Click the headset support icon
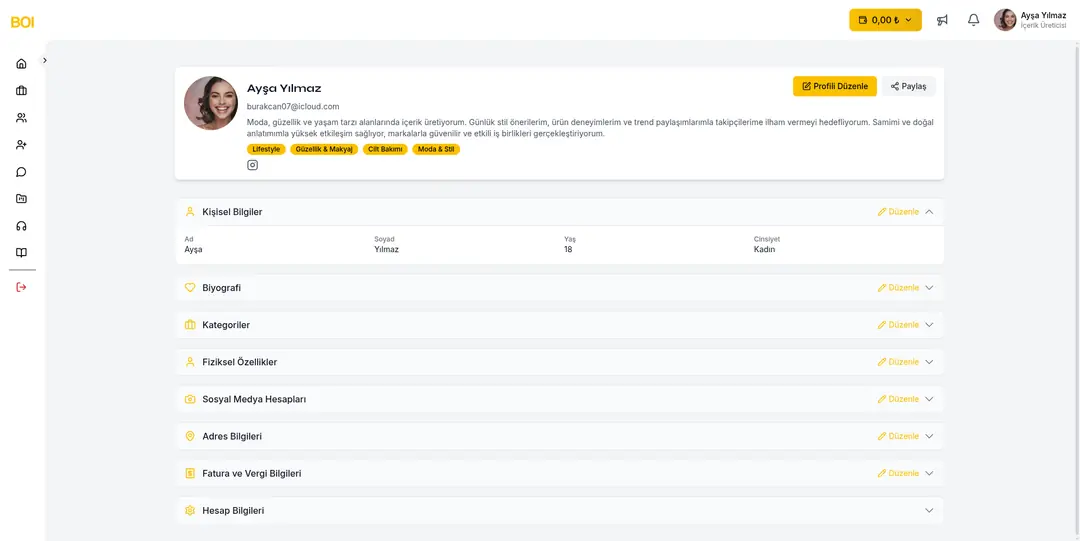1080x541 pixels. tap(21, 226)
